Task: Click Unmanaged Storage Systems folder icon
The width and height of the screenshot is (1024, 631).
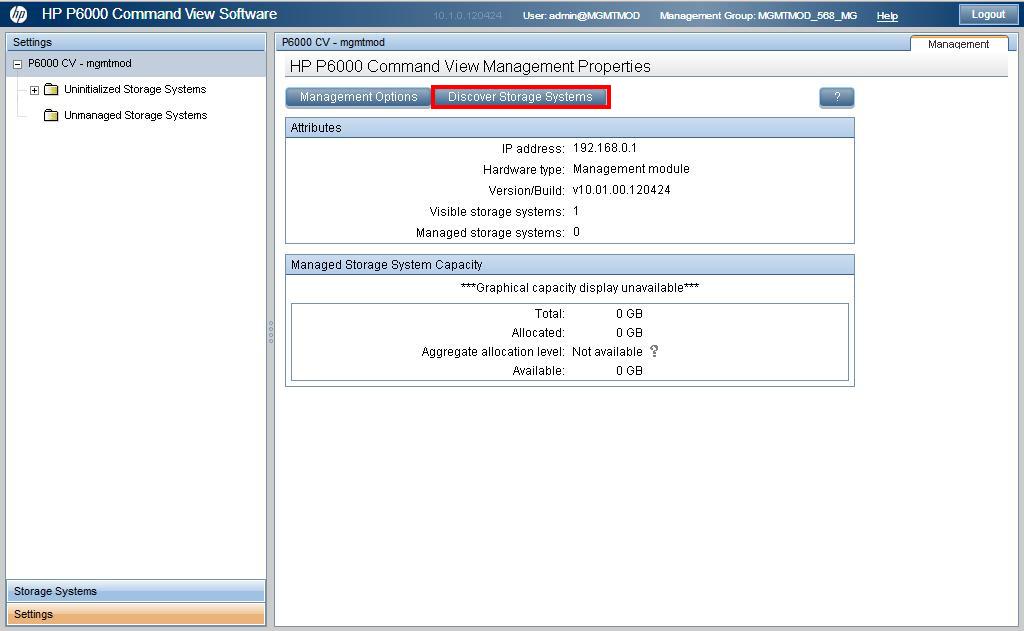Action: (x=51, y=116)
